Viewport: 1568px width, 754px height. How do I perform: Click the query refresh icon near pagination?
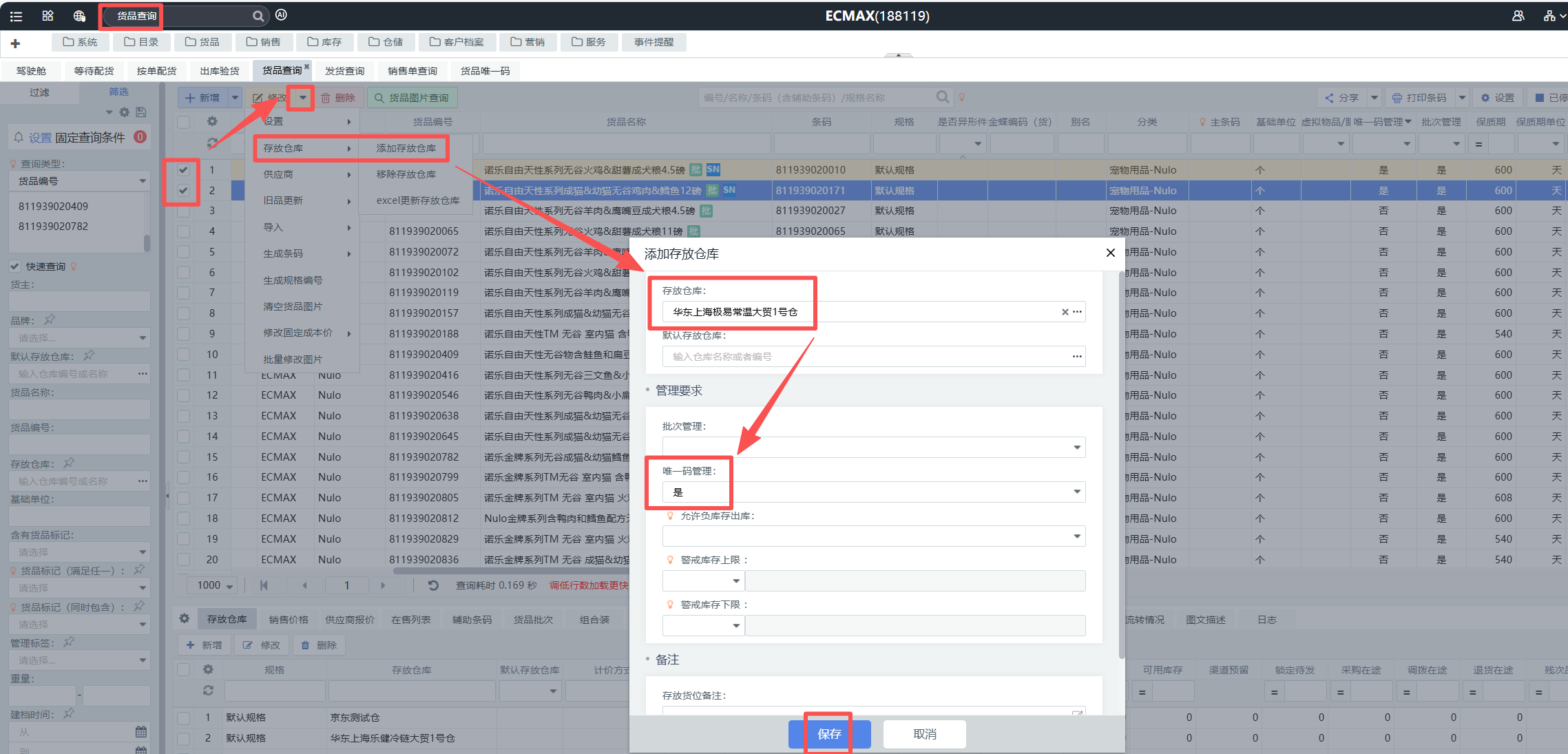pyautogui.click(x=433, y=585)
